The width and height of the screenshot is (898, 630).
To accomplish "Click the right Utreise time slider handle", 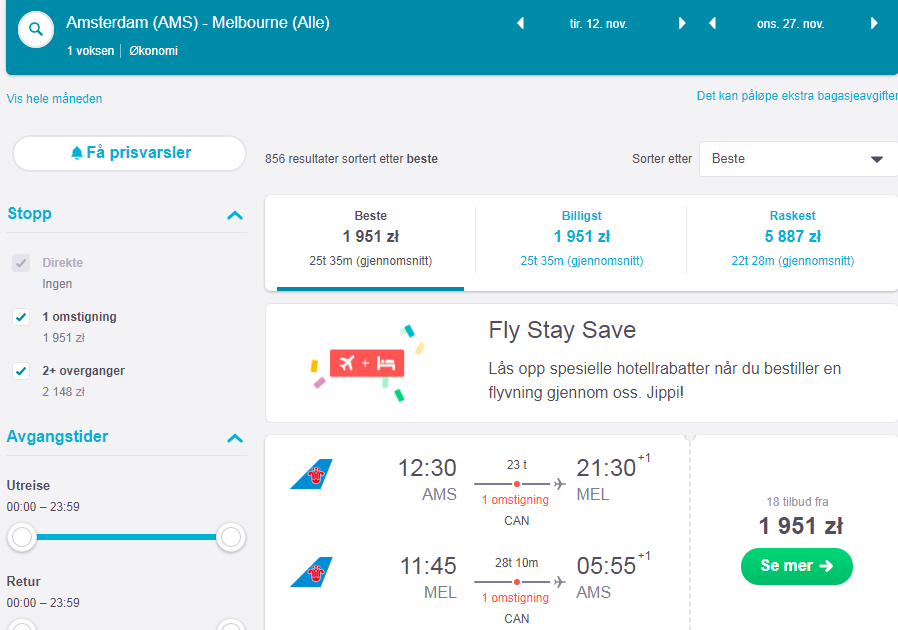I will coord(231,537).
